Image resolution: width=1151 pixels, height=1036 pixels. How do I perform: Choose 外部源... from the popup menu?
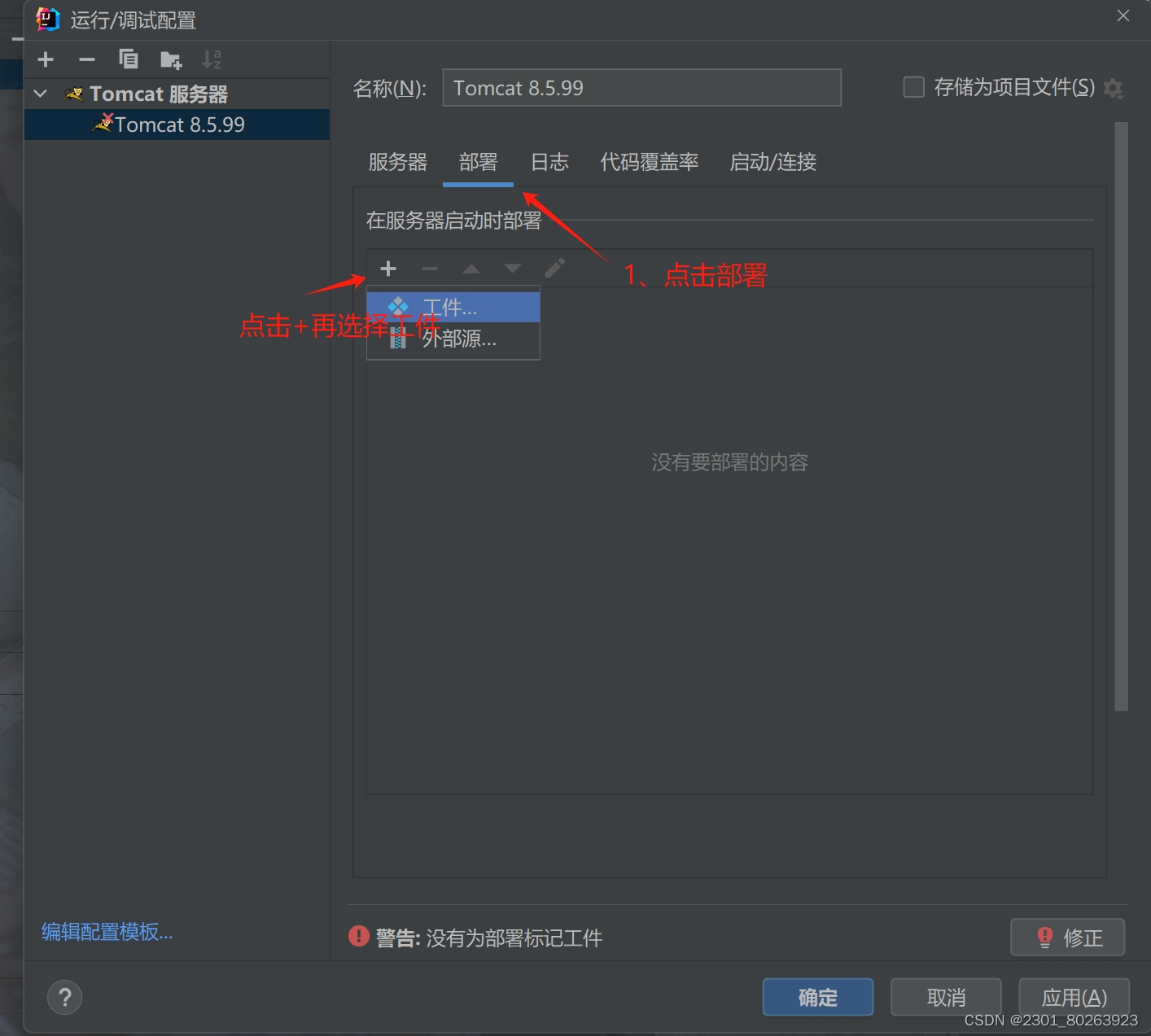click(453, 339)
